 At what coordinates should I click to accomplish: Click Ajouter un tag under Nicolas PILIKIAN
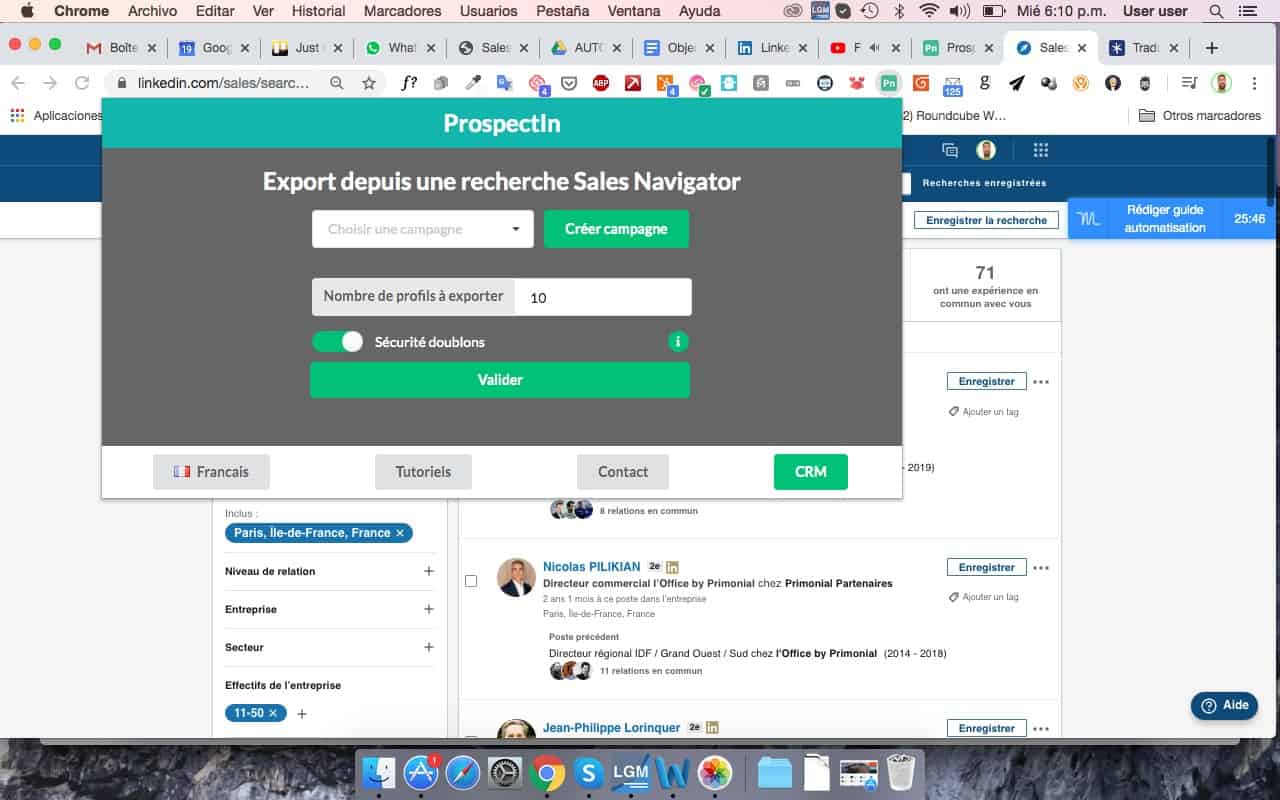tap(984, 597)
